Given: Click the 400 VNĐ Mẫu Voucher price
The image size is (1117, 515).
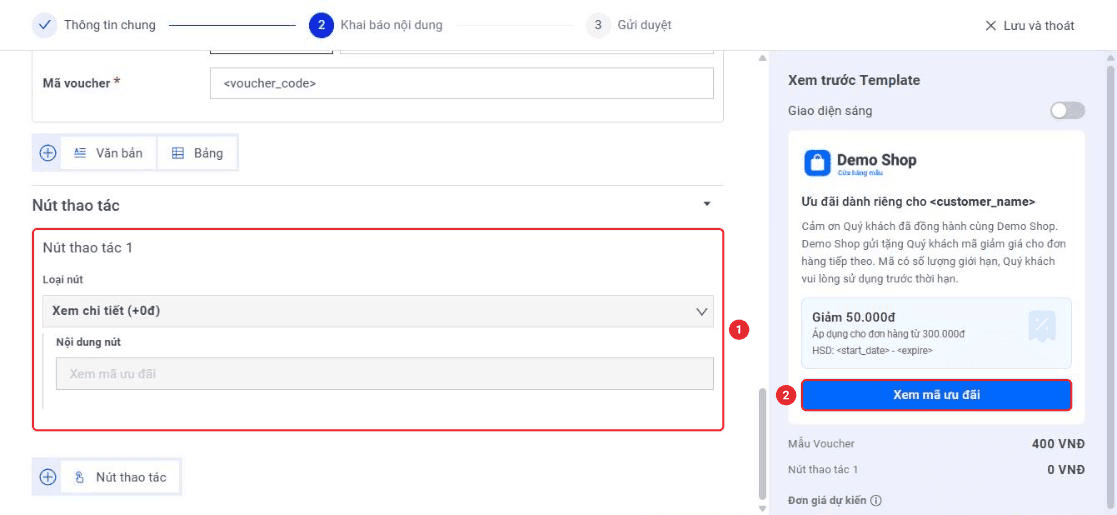Looking at the screenshot, I should pos(1058,444).
